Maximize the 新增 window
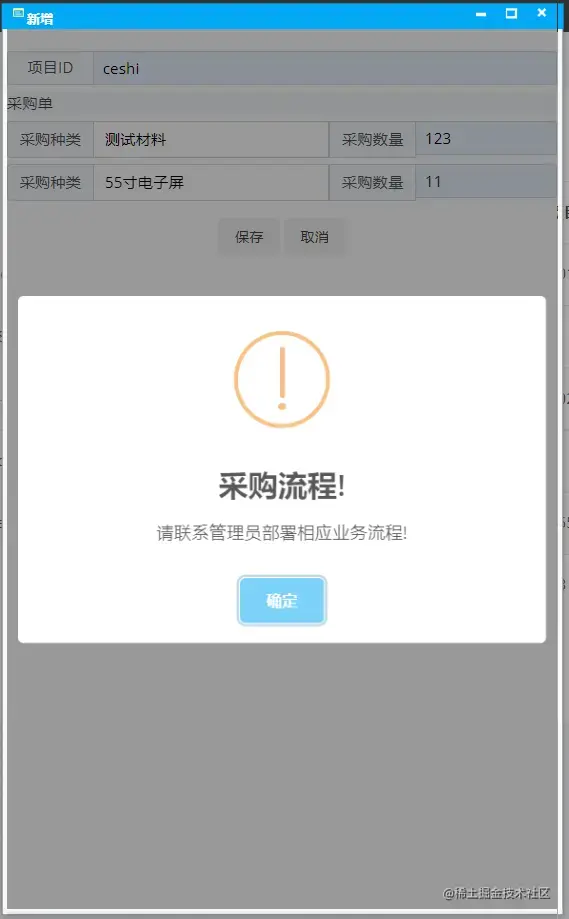Image resolution: width=569 pixels, height=919 pixels. [x=512, y=13]
